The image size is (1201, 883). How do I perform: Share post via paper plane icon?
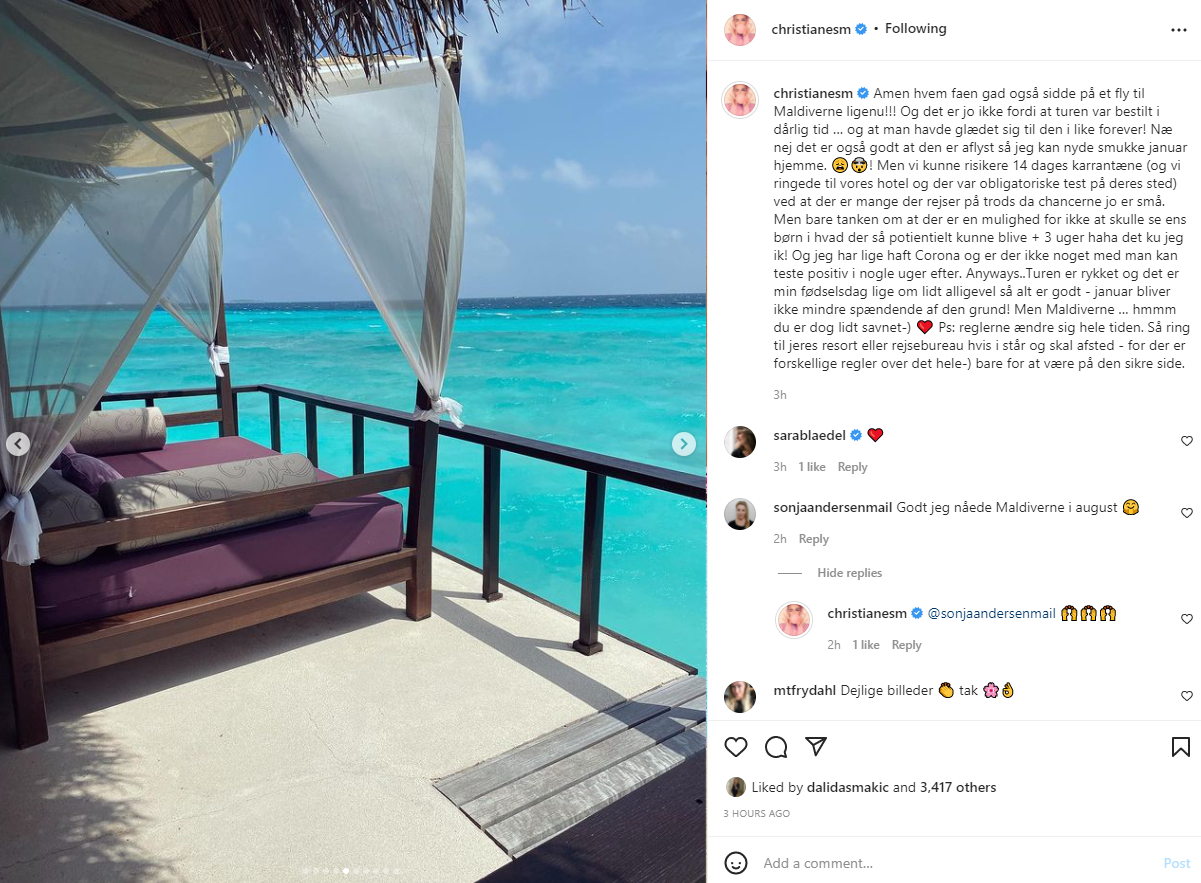[x=816, y=747]
